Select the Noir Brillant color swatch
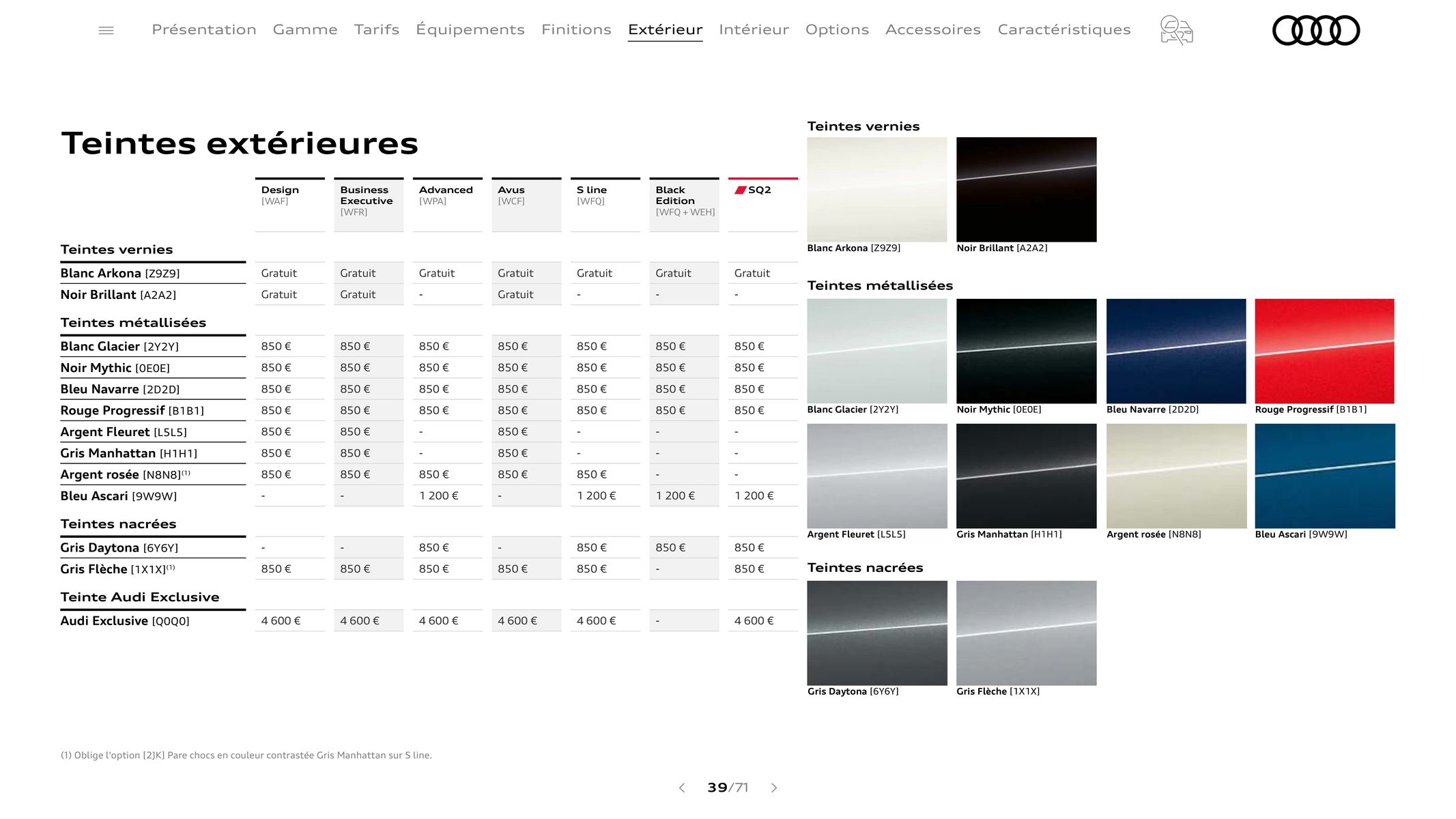 tap(1027, 190)
